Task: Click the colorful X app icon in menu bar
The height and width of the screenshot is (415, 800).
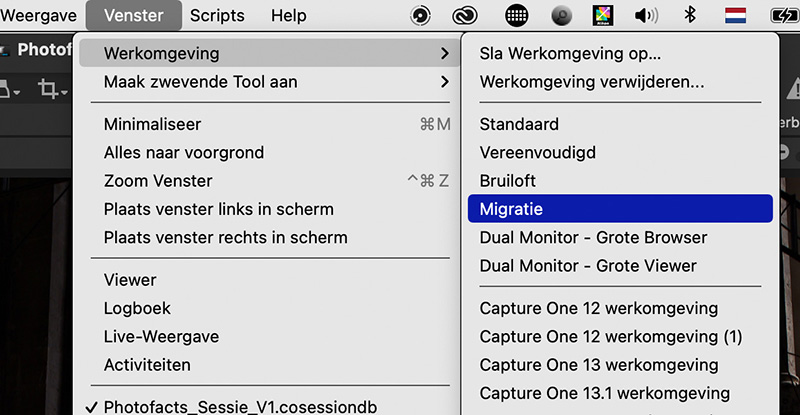Action: click(x=603, y=16)
